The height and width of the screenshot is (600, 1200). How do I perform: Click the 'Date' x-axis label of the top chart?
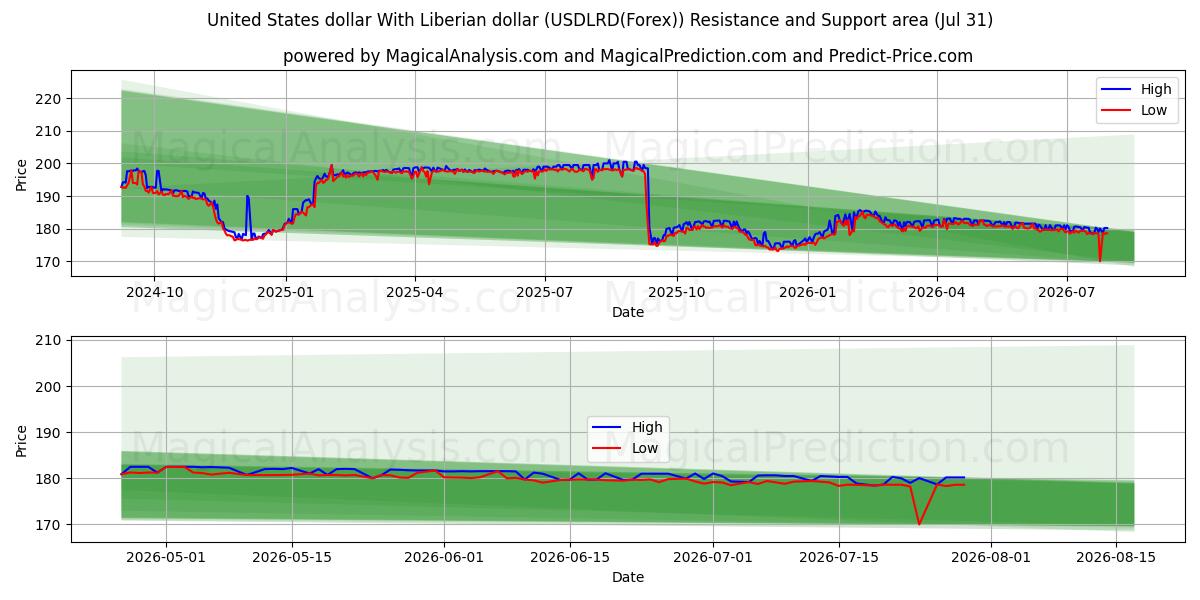click(628, 312)
